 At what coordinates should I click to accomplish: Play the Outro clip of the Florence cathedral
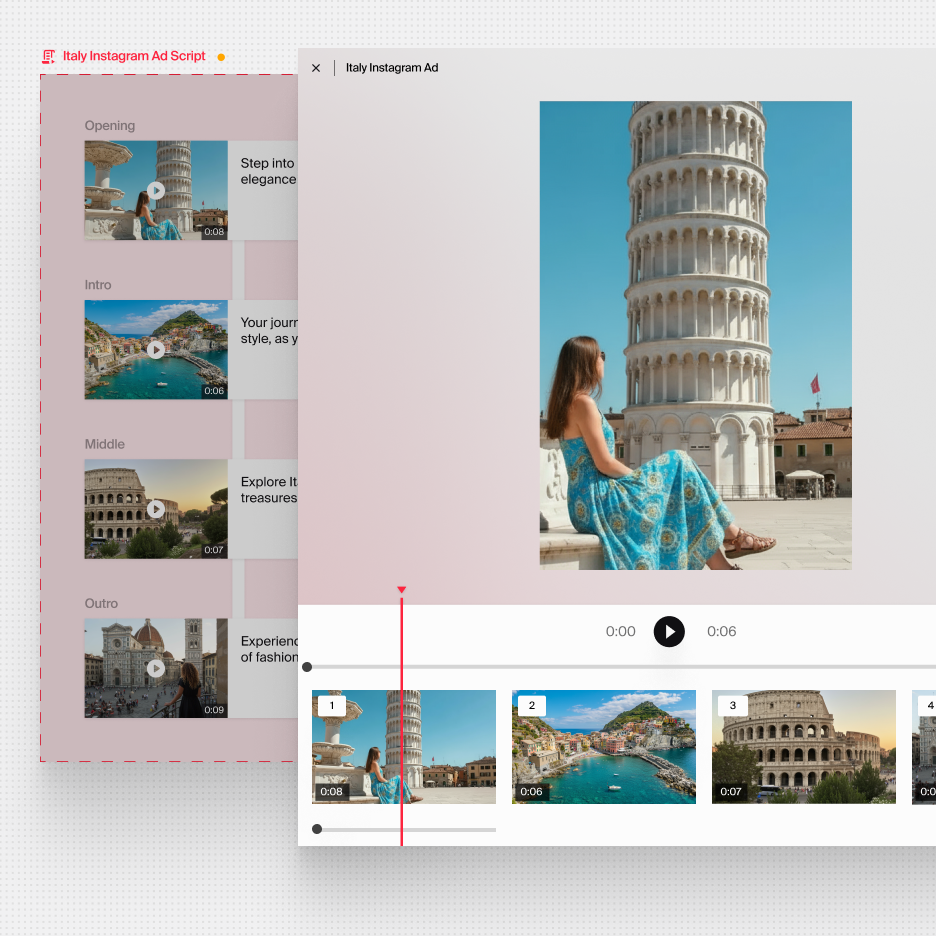pyautogui.click(x=156, y=668)
